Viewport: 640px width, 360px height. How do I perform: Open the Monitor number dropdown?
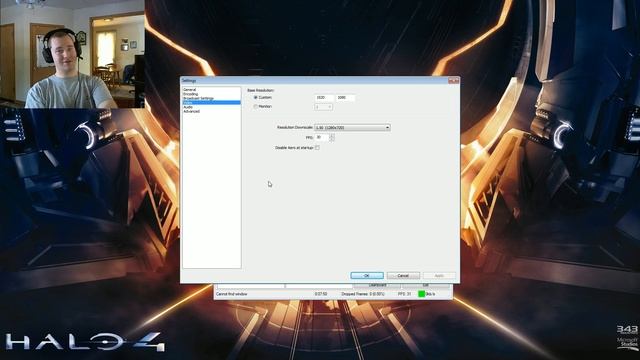[324, 107]
